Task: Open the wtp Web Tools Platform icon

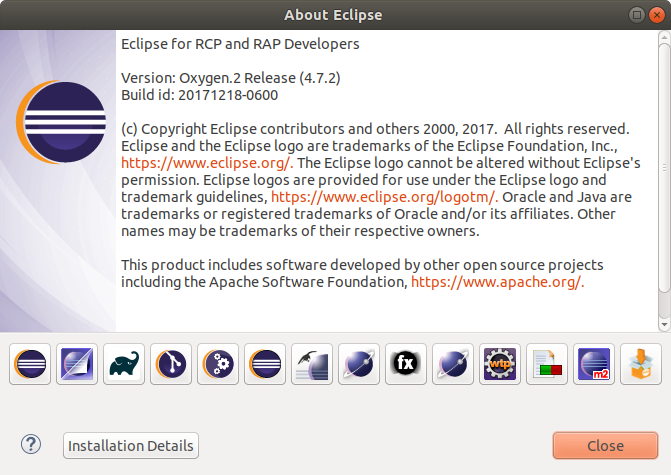Action: click(x=500, y=364)
